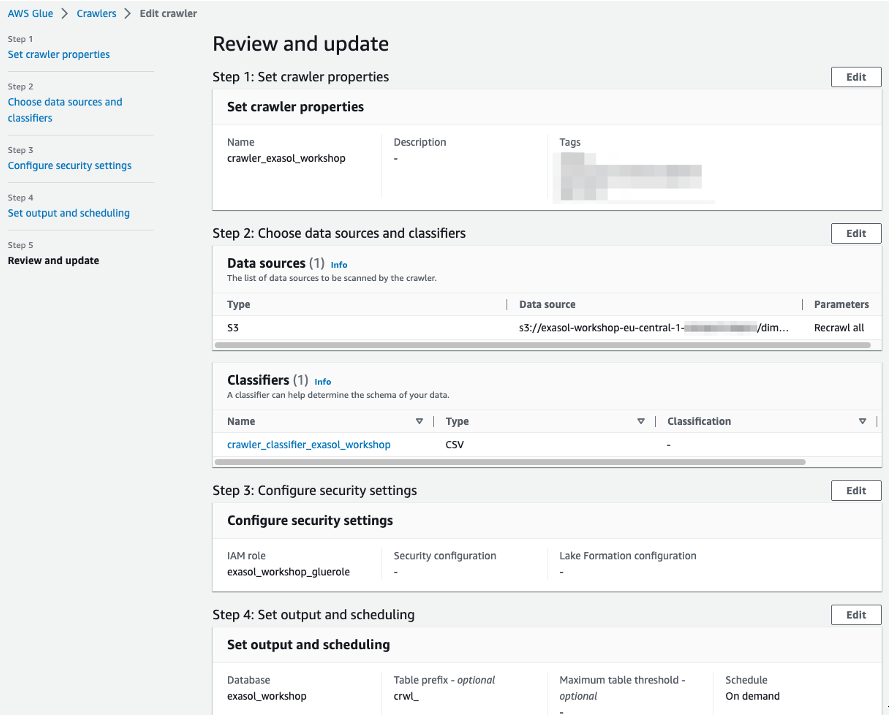This screenshot has width=889, height=716.
Task: Click chevron separator before Edit crawler
Action: [128, 14]
